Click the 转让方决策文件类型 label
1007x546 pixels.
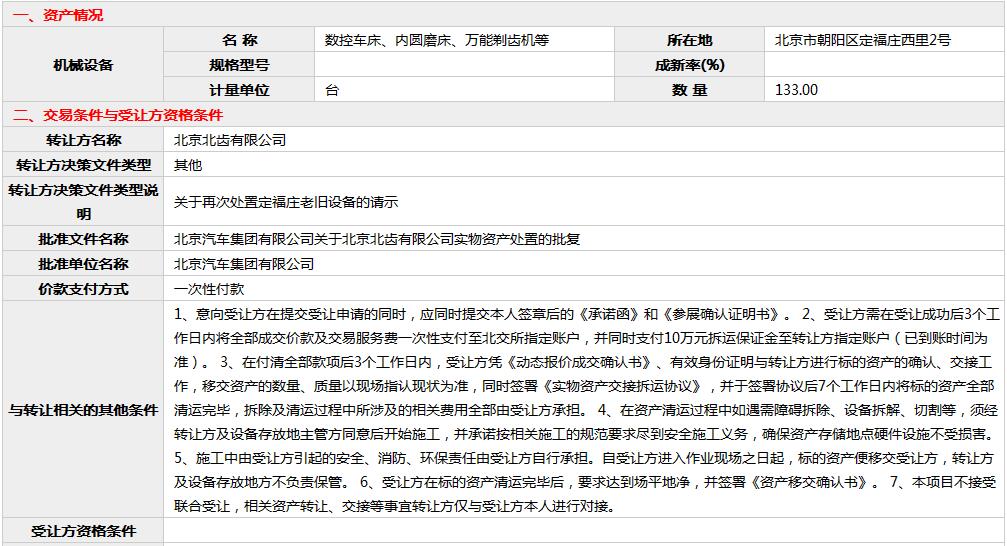tap(83, 165)
